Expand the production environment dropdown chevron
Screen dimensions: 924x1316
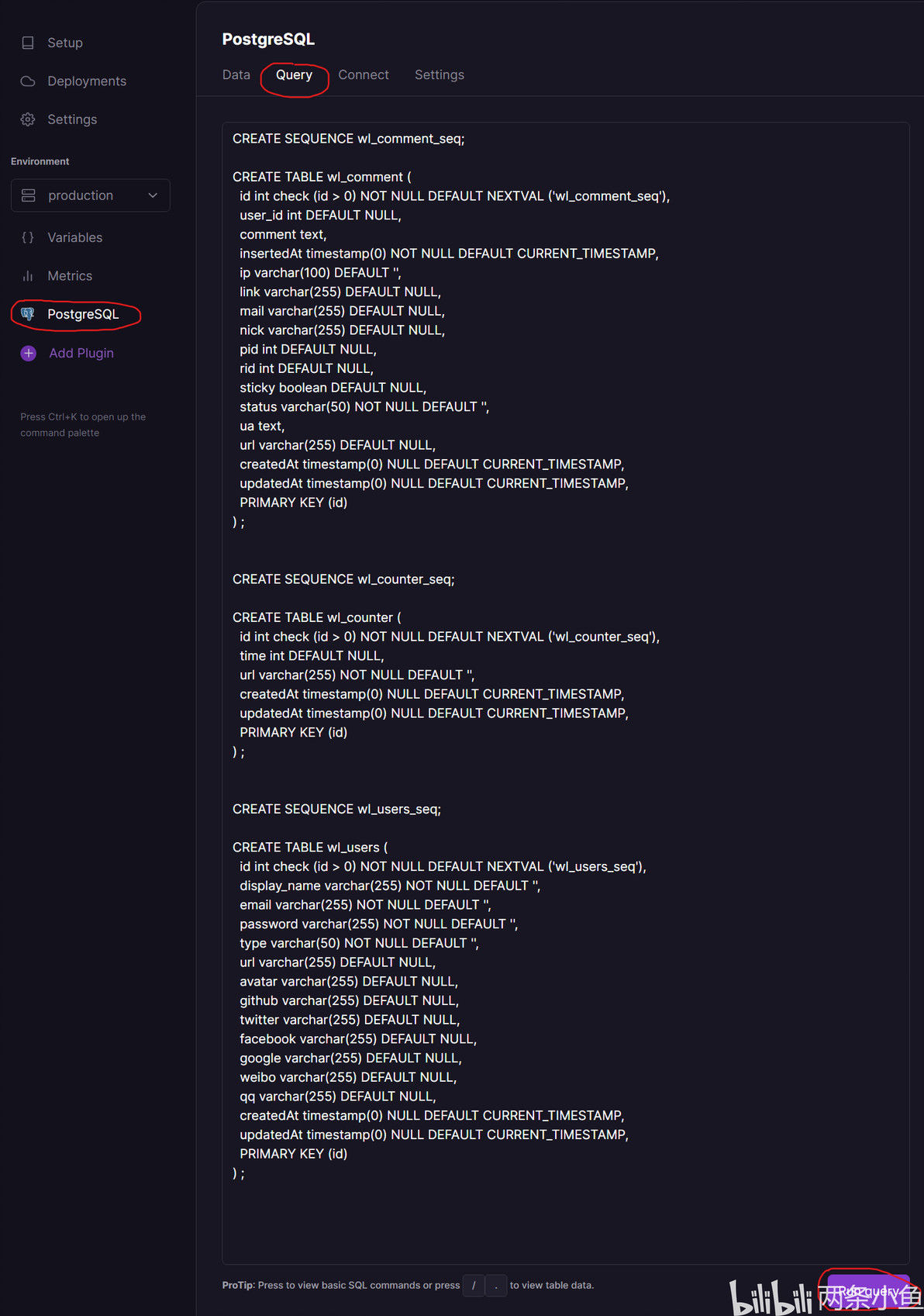tap(153, 195)
